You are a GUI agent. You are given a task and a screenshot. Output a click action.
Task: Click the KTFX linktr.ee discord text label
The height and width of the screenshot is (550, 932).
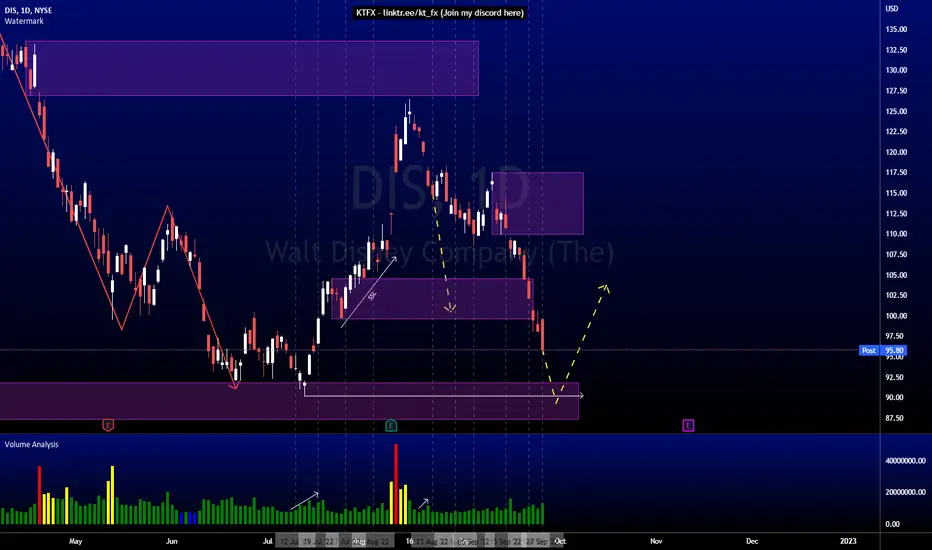(440, 12)
